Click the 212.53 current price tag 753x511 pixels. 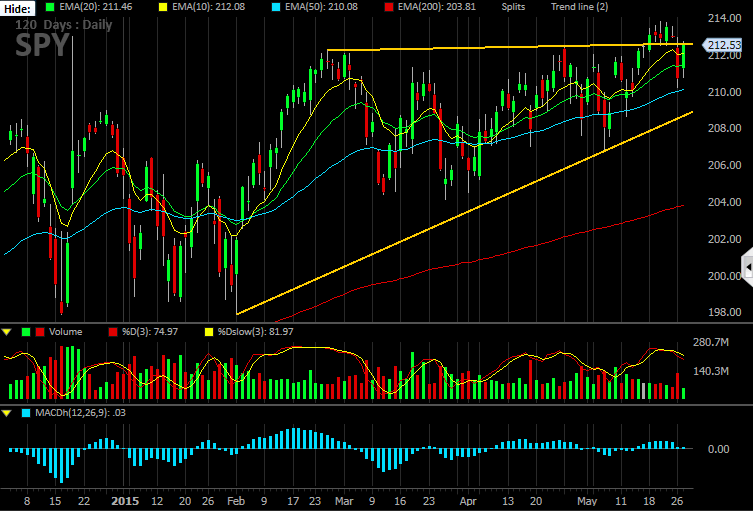(723, 45)
